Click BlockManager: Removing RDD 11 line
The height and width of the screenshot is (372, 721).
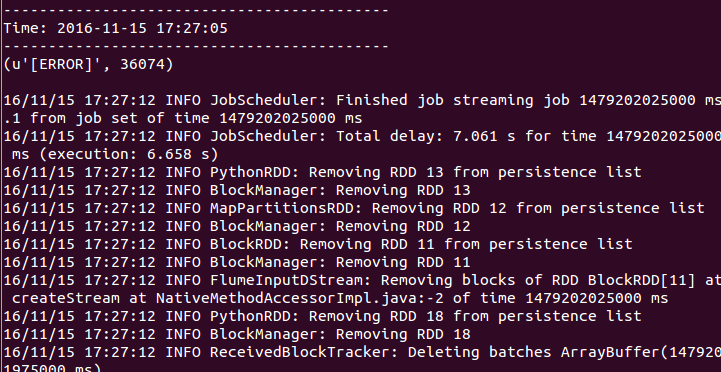[x=237, y=262]
